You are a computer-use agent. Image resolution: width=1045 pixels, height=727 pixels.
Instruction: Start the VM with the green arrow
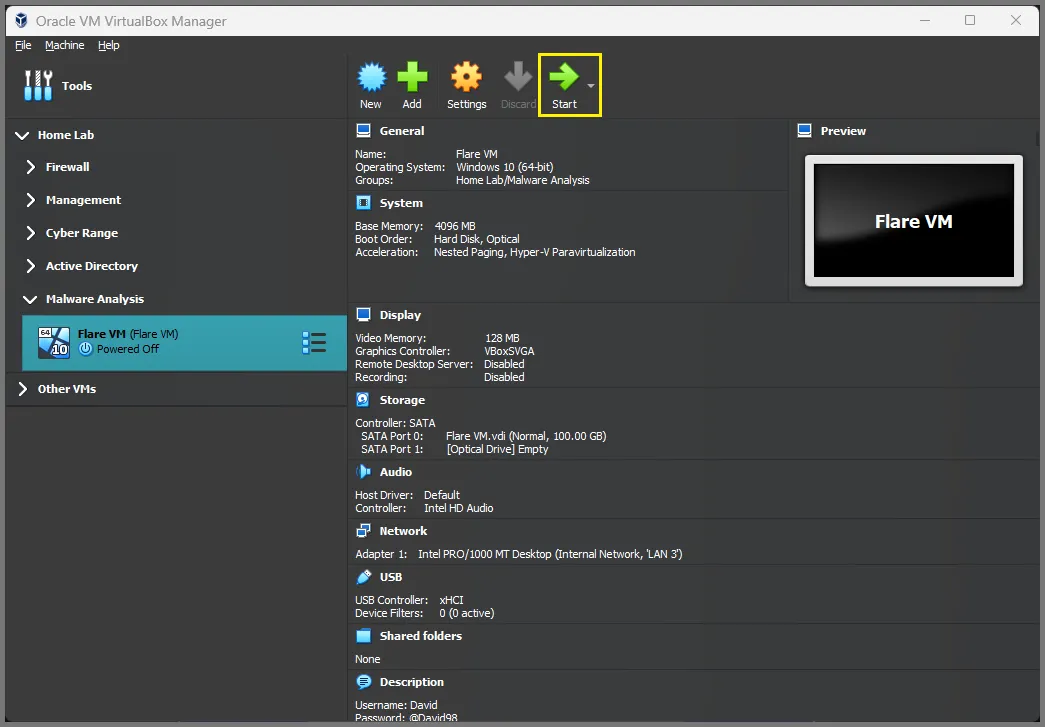(x=564, y=77)
